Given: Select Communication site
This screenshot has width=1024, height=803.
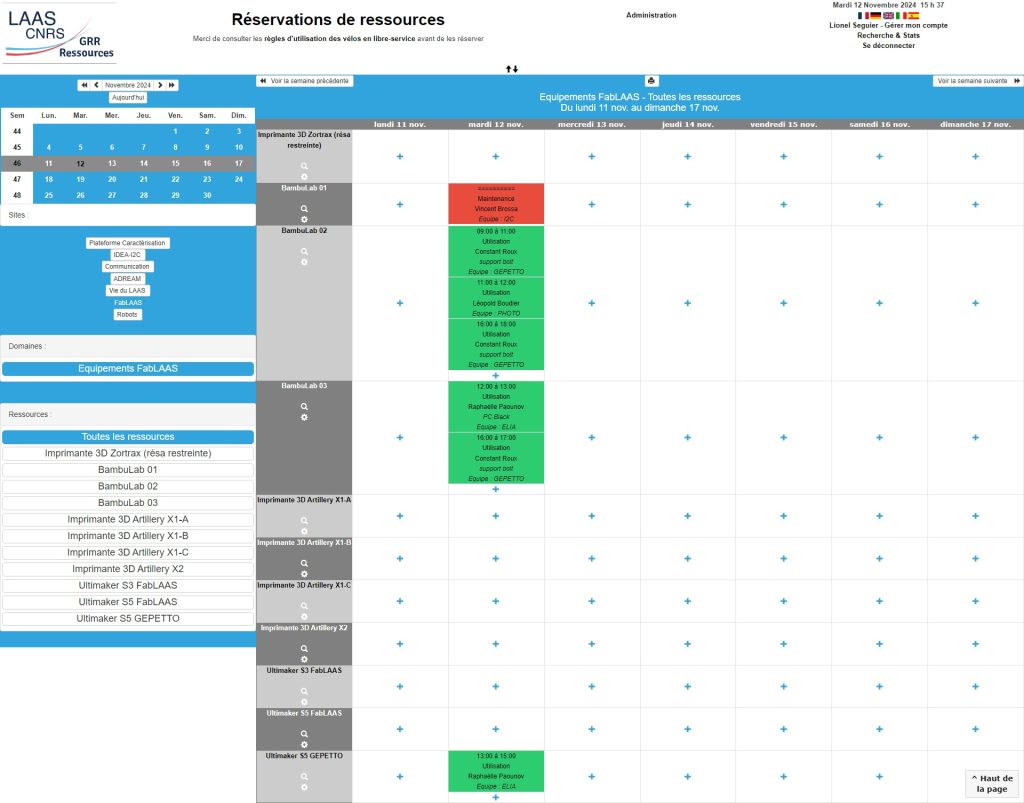Looking at the screenshot, I should (x=127, y=266).
